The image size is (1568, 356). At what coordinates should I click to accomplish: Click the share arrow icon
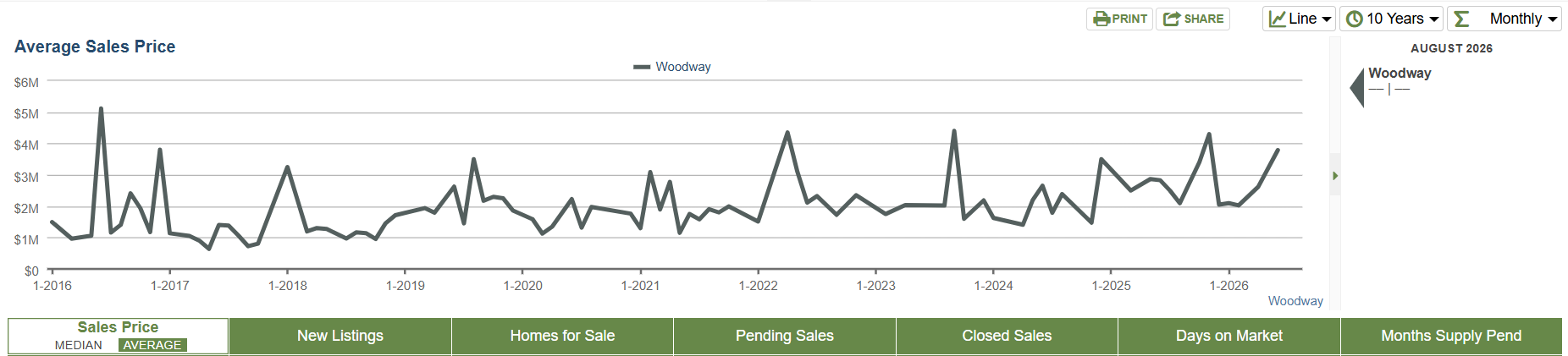click(x=1172, y=19)
